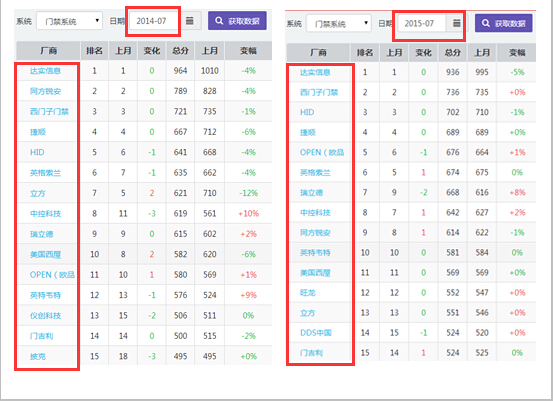
Task: Click the left 获取数据 search button
Action: point(237,21)
